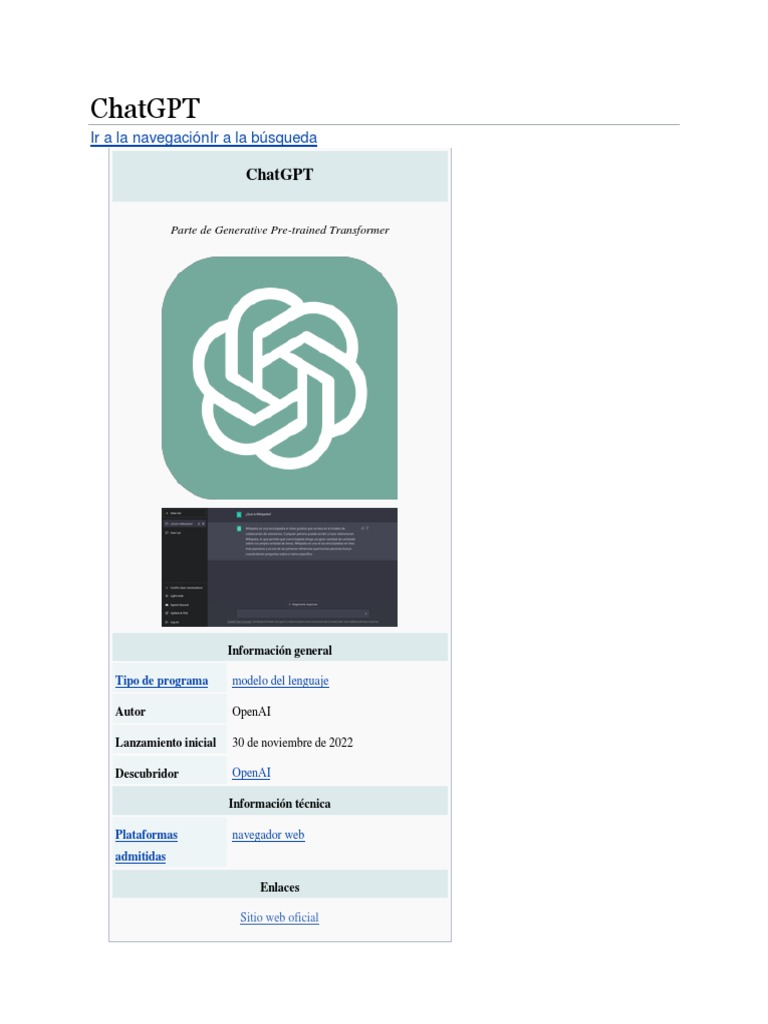Click the infobox title 'ChatGPT'
The height and width of the screenshot is (1024, 768).
[280, 174]
